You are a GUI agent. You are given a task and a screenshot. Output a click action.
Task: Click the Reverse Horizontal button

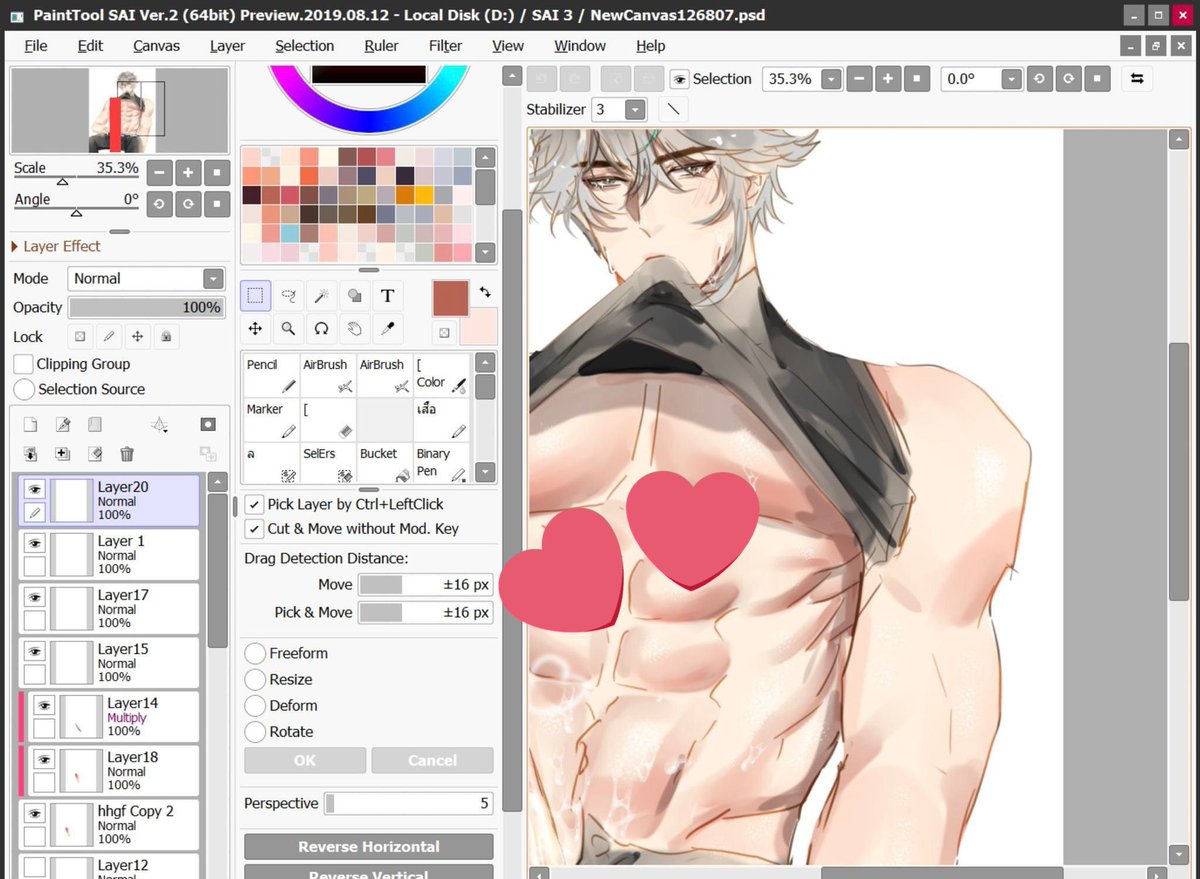click(368, 846)
